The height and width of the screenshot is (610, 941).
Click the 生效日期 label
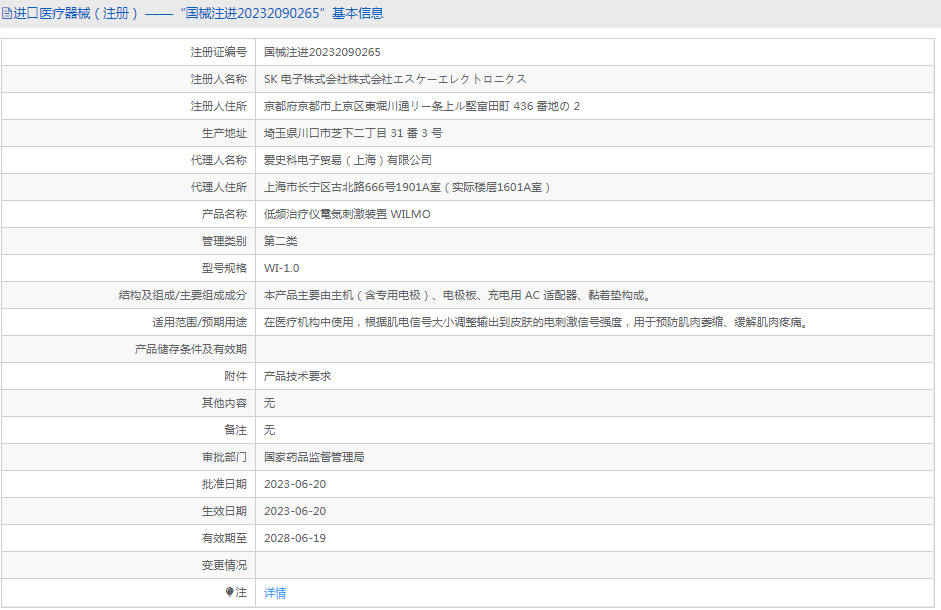point(224,512)
